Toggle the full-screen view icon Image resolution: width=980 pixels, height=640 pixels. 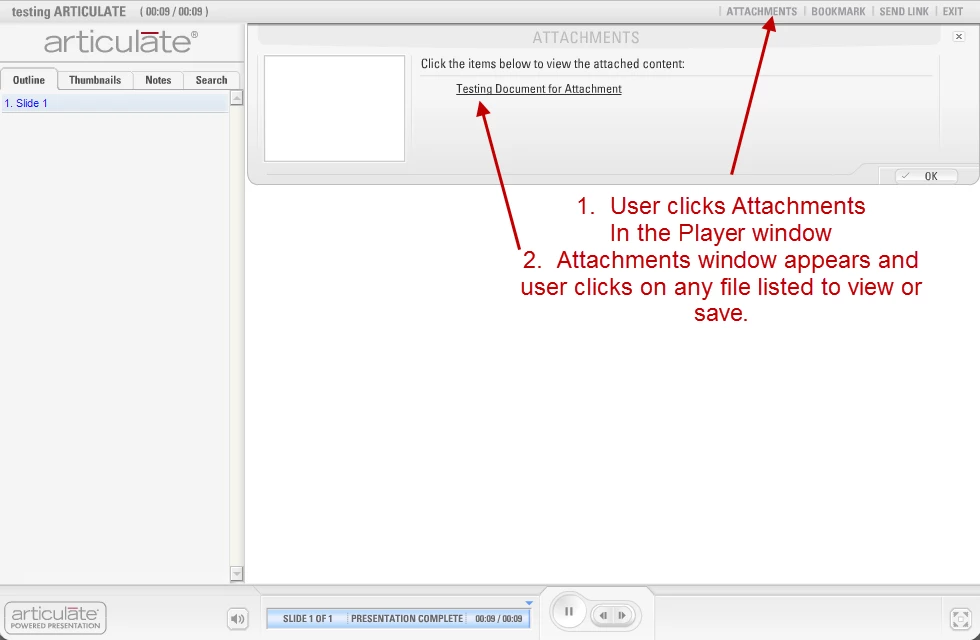[960, 619]
